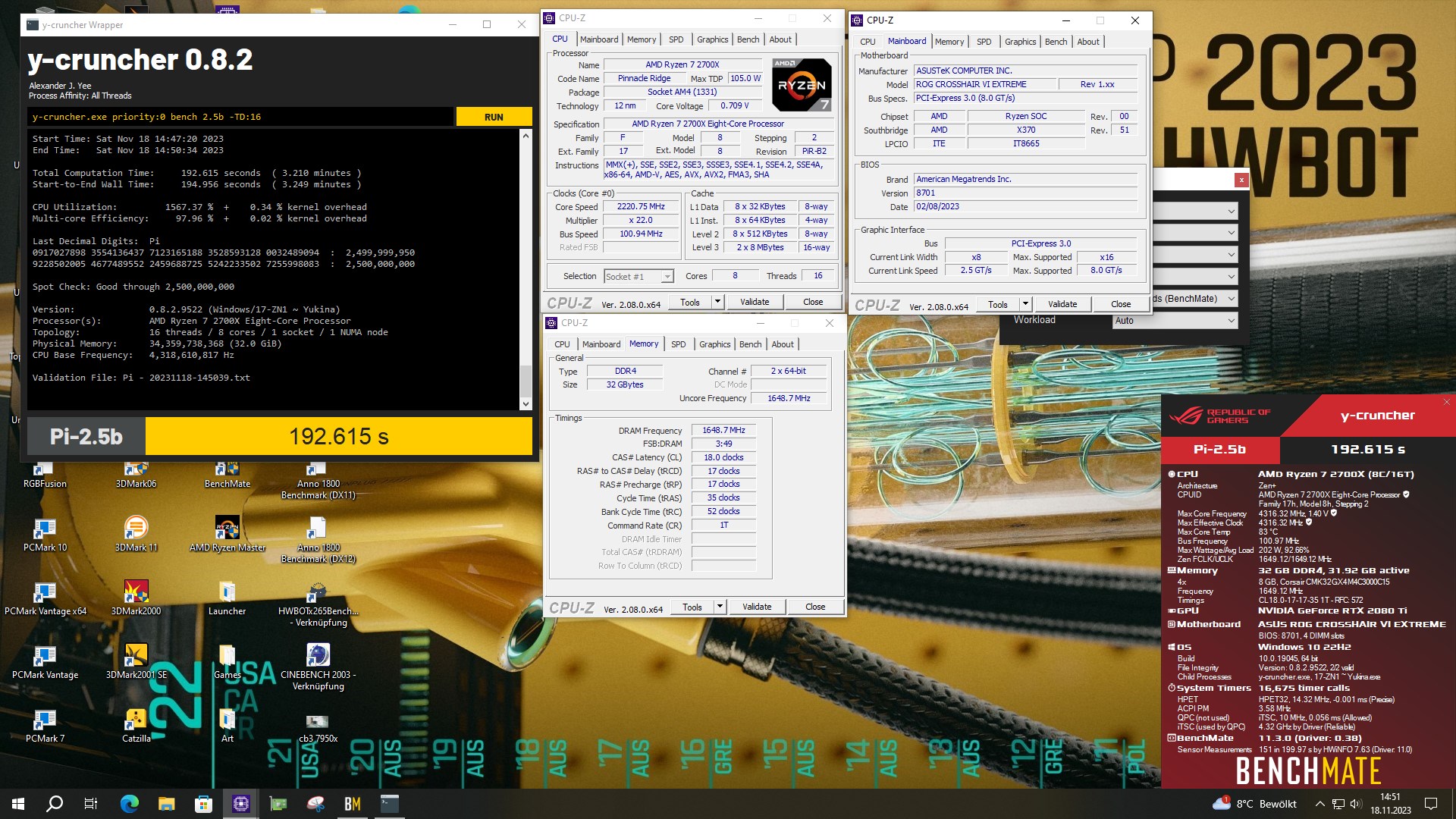The width and height of the screenshot is (1456, 819).
Task: Open Windows taskbar search
Action: point(55,804)
